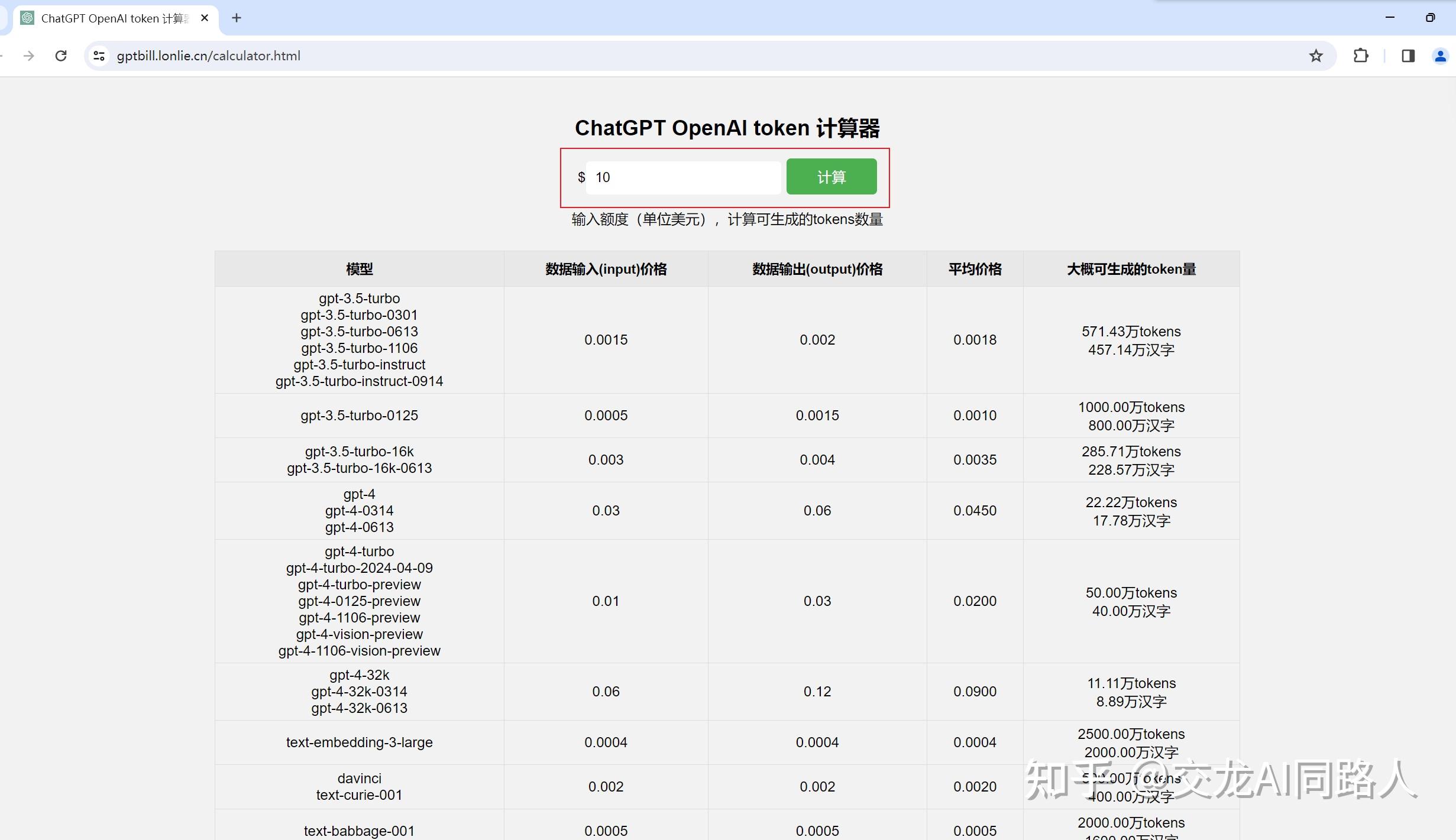
Task: Click the forward navigation arrow
Action: [x=28, y=56]
